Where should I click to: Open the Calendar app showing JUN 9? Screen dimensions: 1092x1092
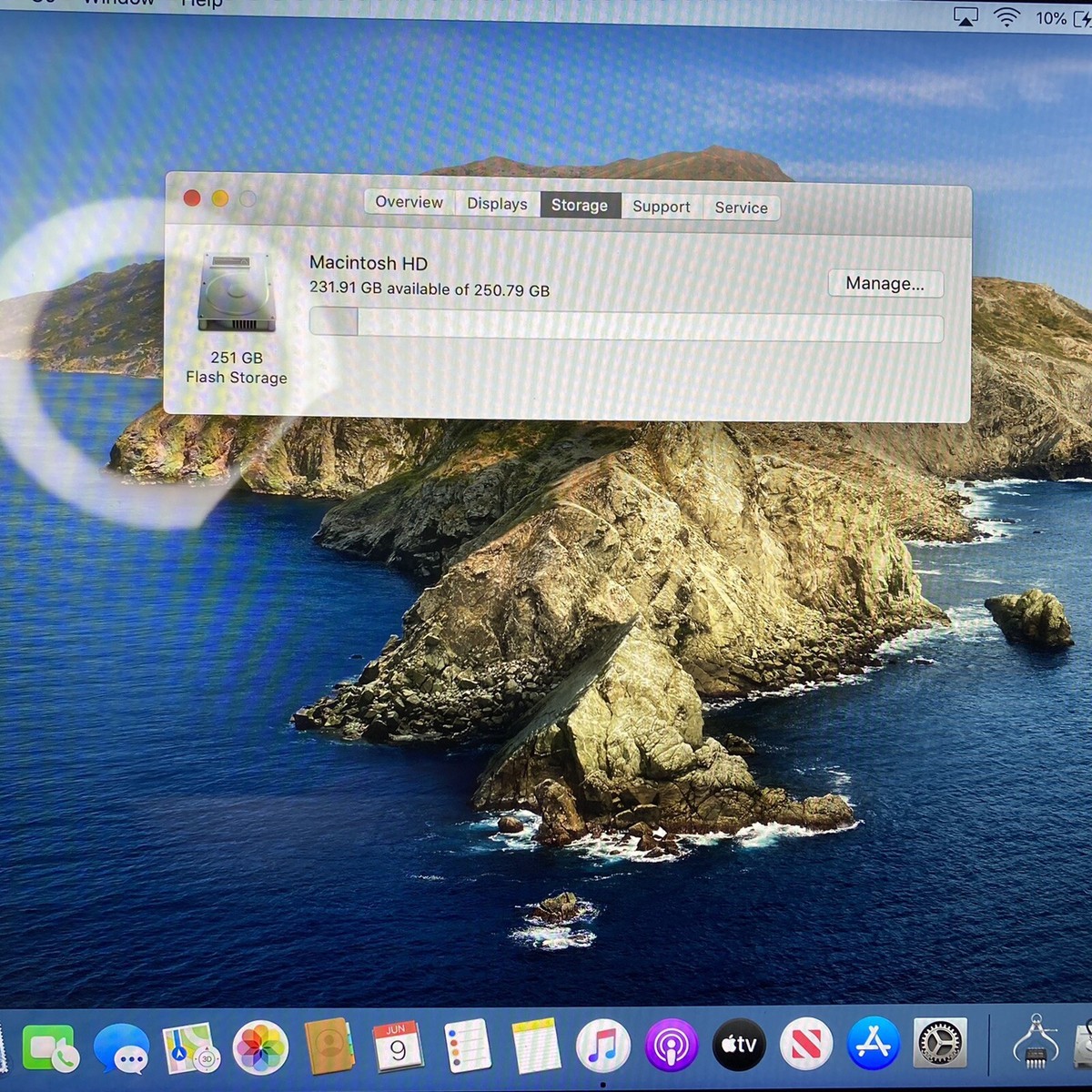pyautogui.click(x=398, y=1046)
